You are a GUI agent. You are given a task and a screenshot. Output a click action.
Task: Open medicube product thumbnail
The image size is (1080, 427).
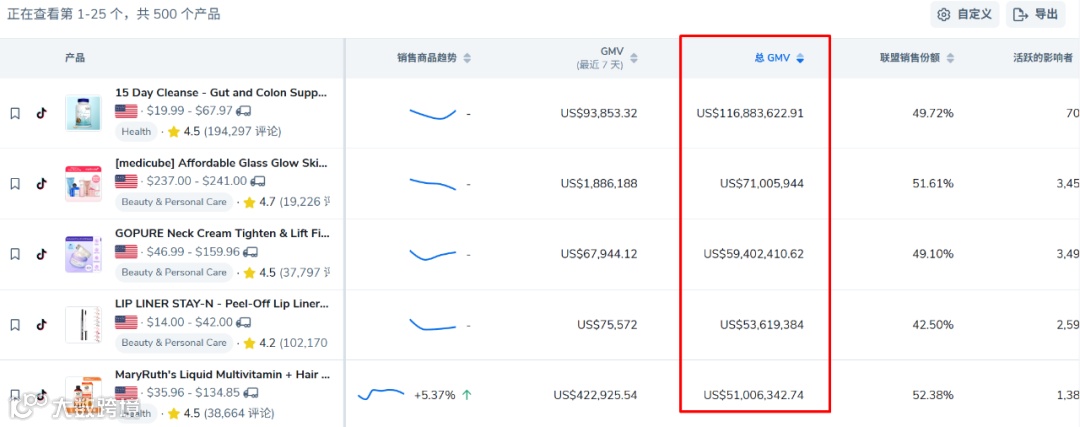[x=83, y=183]
